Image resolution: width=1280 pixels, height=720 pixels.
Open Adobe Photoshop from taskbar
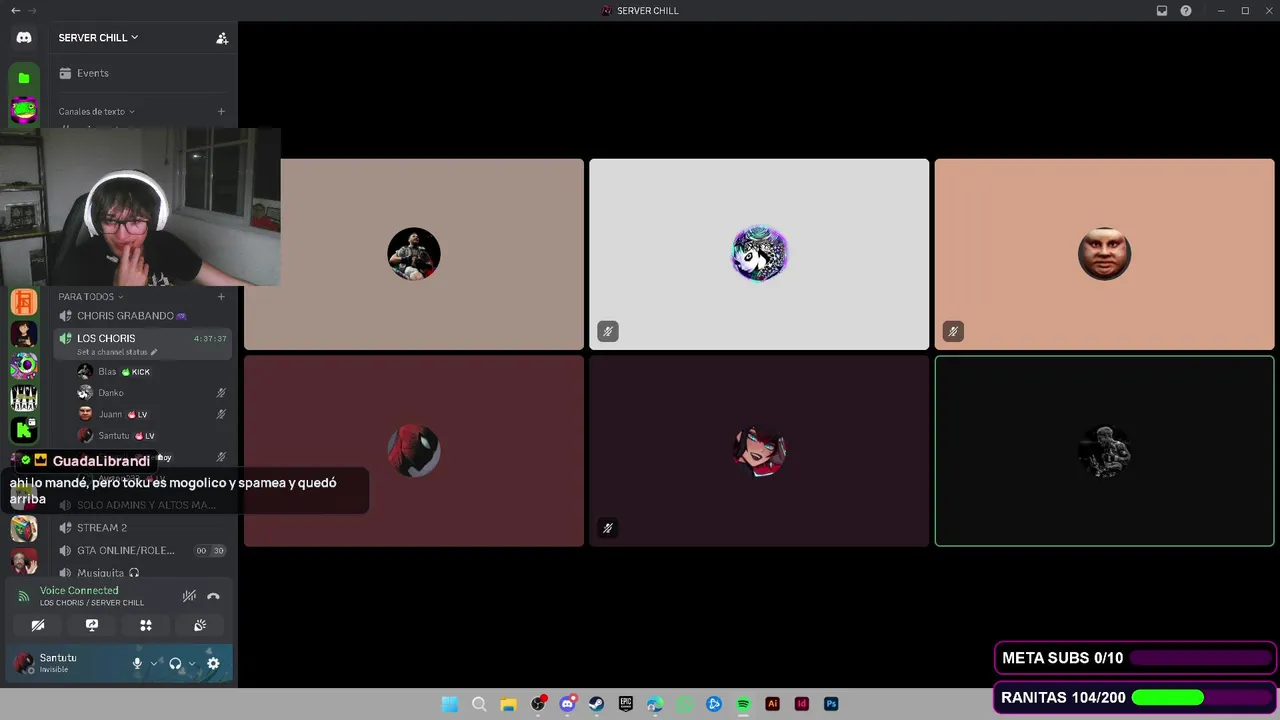(x=831, y=704)
